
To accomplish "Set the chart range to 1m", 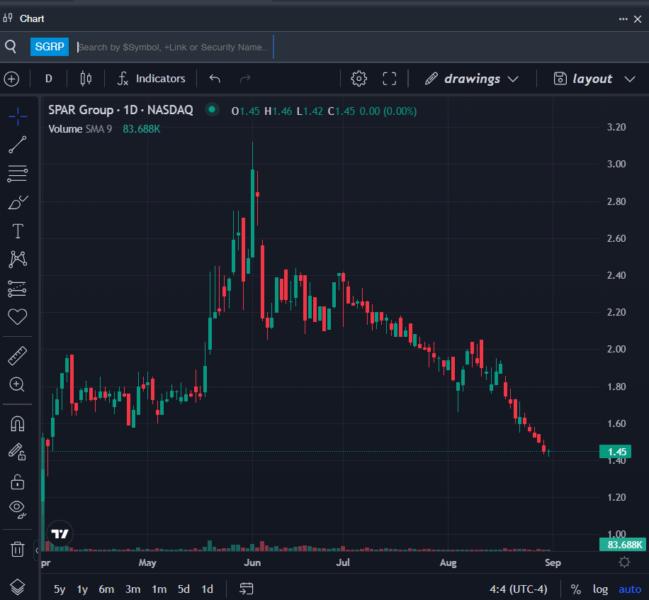I will click(159, 589).
